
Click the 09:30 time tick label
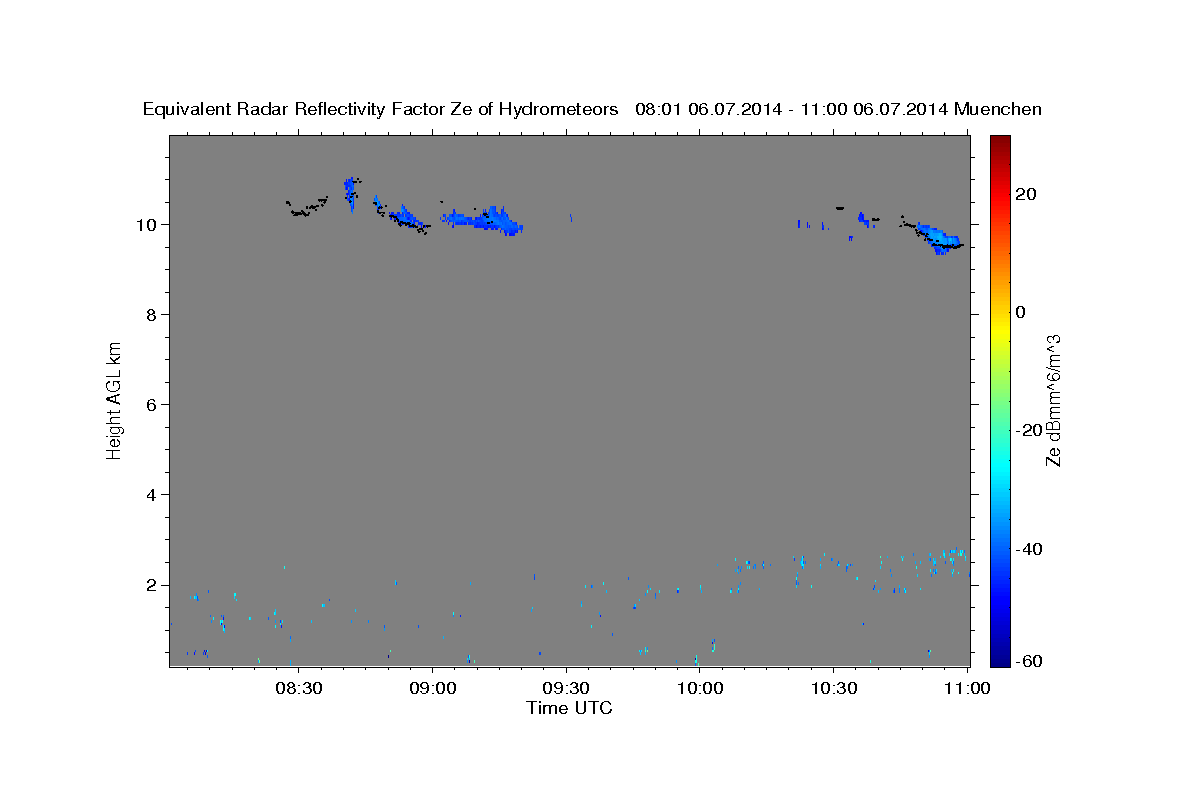[566, 688]
